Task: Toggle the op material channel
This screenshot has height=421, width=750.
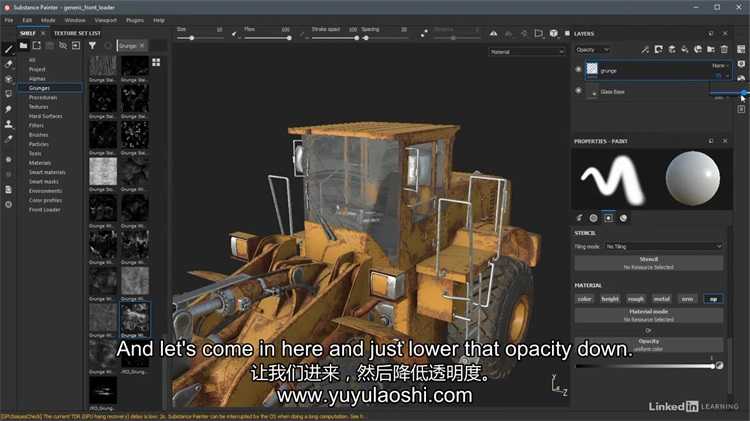Action: (x=713, y=299)
